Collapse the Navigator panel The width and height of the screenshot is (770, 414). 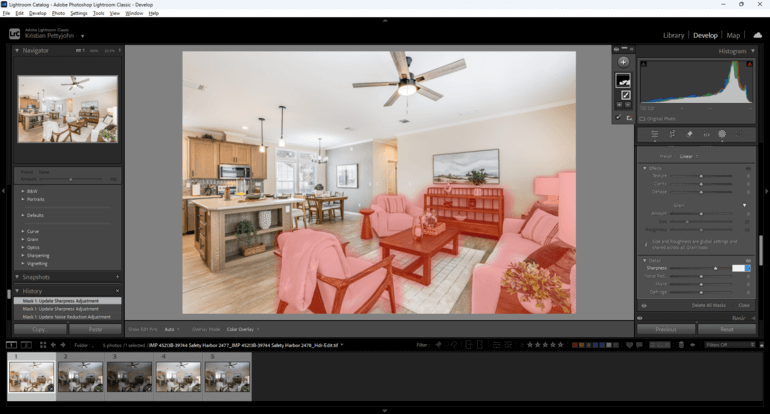click(17, 49)
